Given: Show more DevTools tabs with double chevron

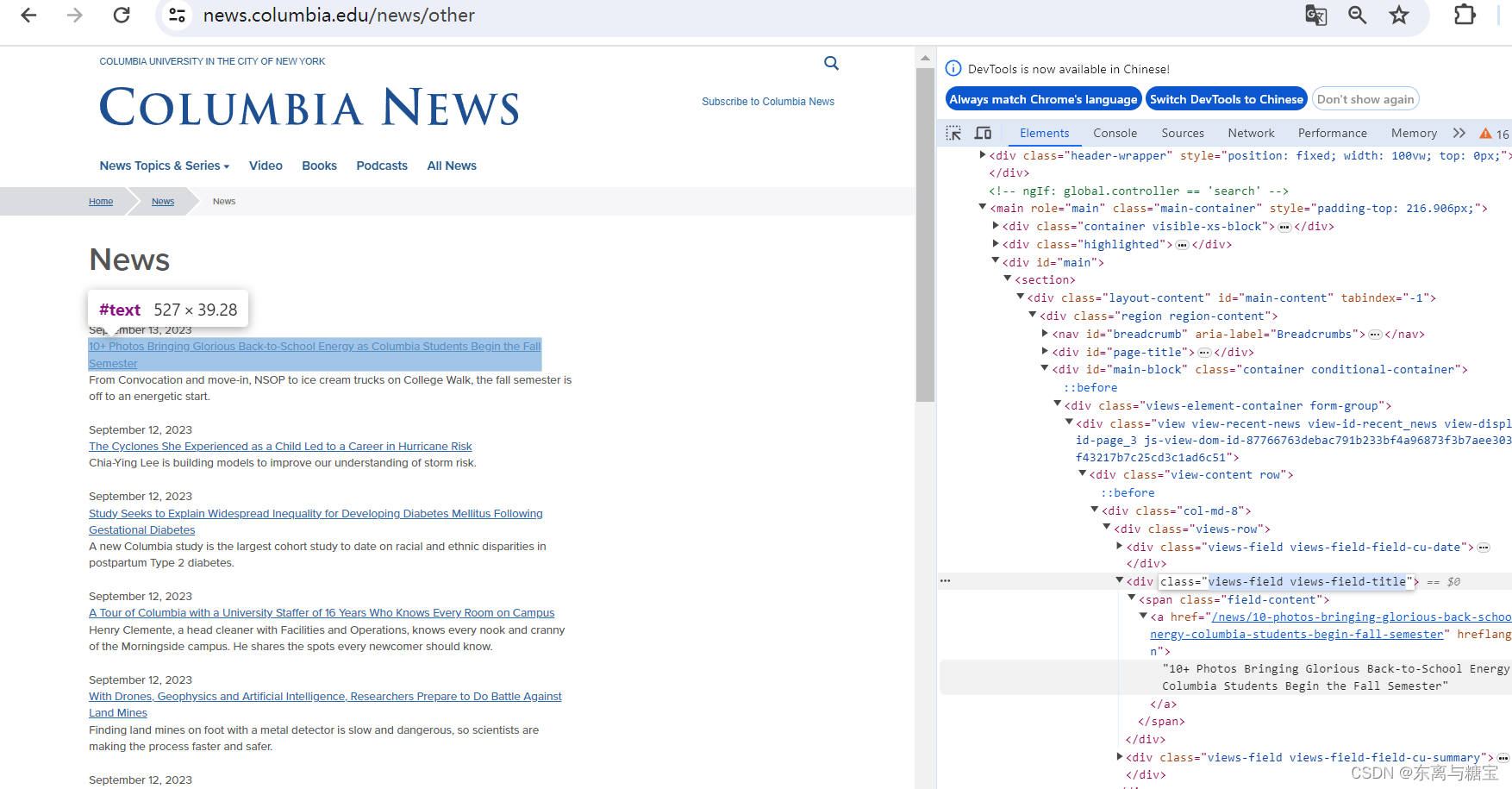Looking at the screenshot, I should [x=1459, y=133].
